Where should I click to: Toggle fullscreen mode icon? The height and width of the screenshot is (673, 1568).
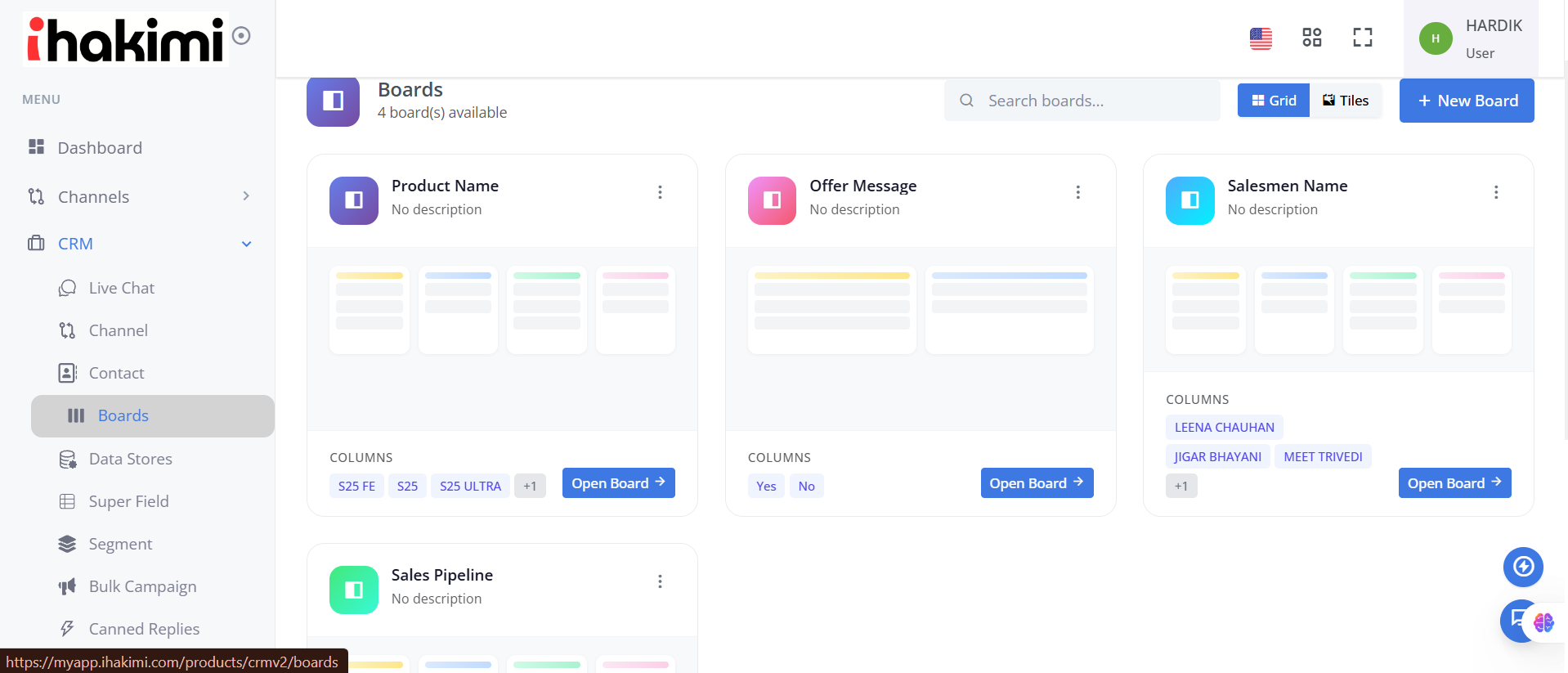[1363, 37]
